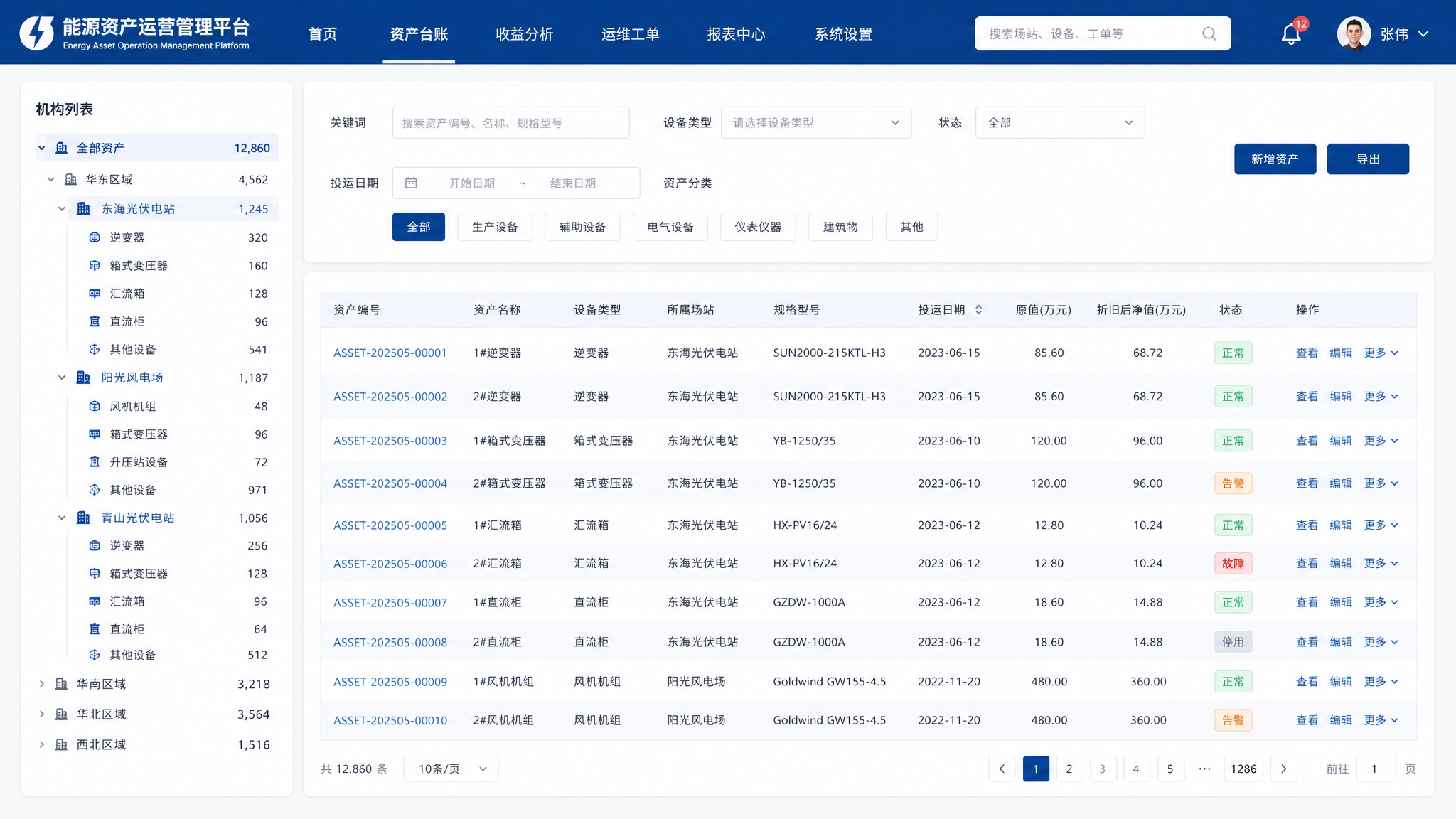Click 查看 for ASSET-202505-00009
Viewport: 1456px width, 819px height.
[1307, 682]
